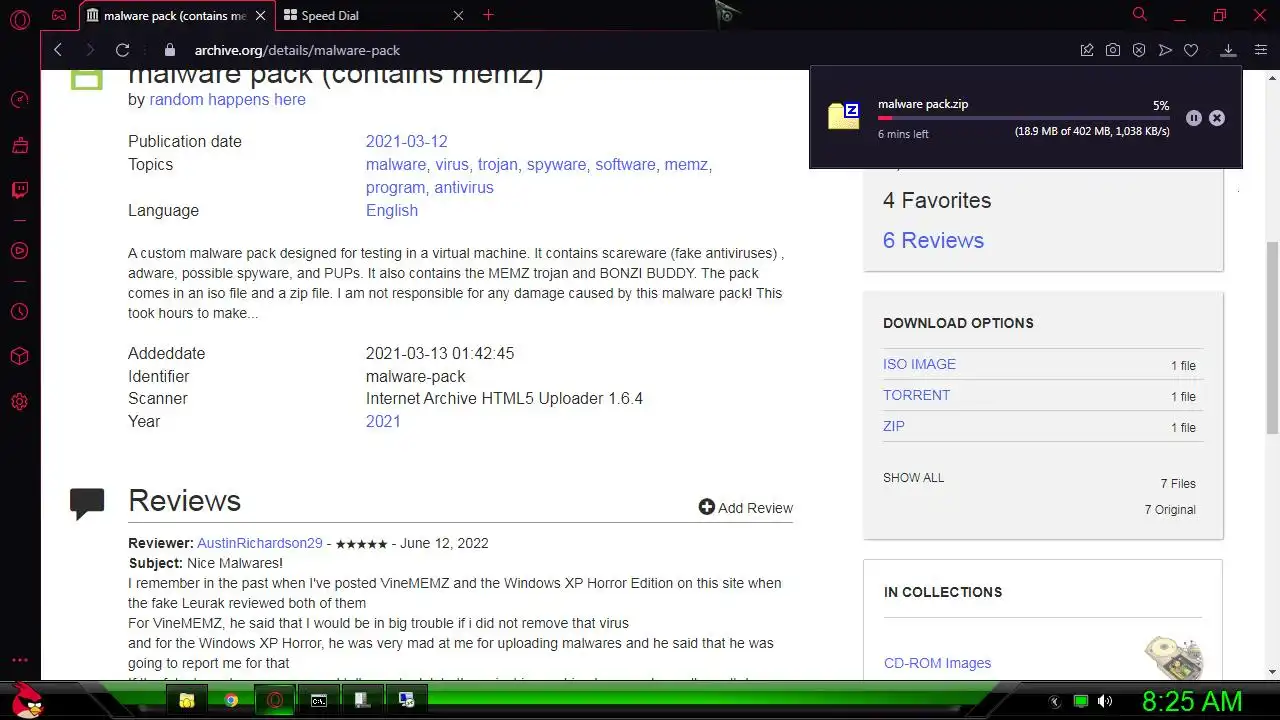The width and height of the screenshot is (1280, 720).
Task: Close the malware pack tab
Action: pyautogui.click(x=259, y=16)
